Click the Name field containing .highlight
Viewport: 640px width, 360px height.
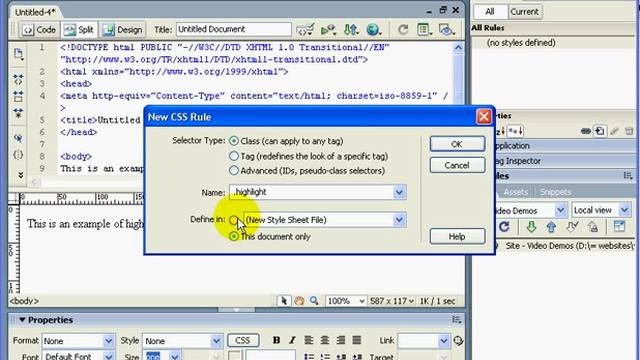(312, 192)
